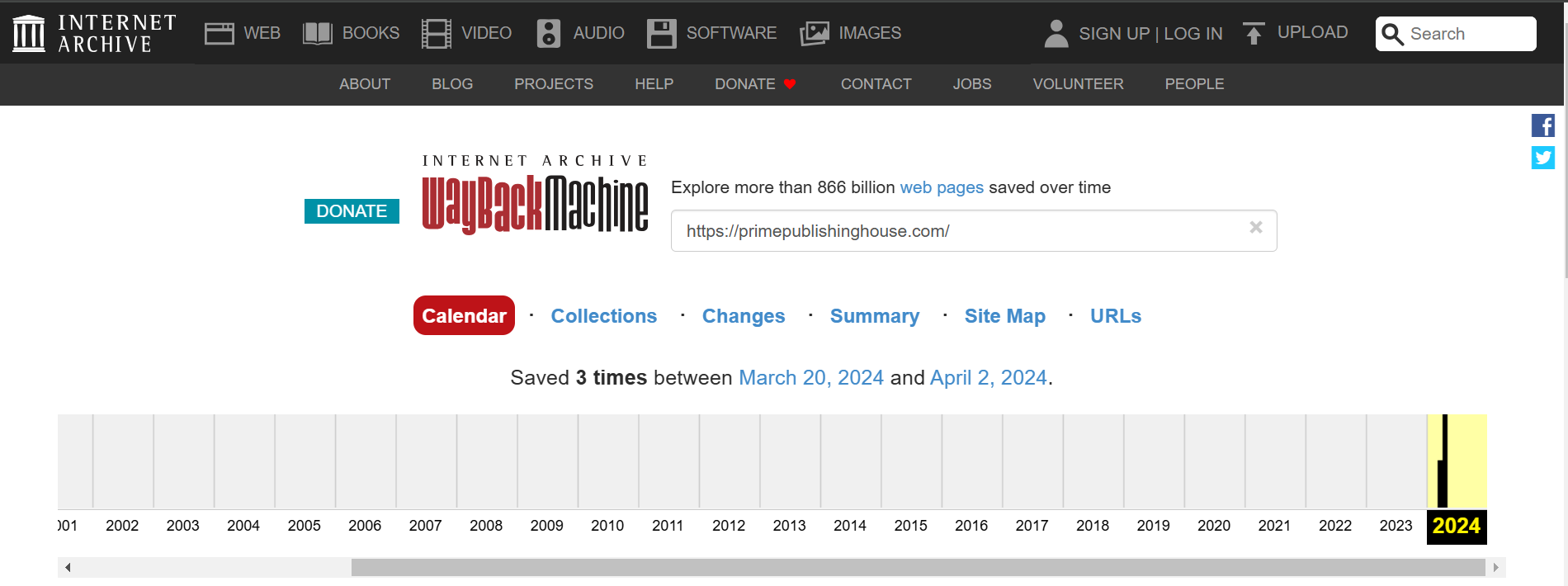Screen dimensions: 1568x586
Task: Click the timeline scroll right arrow
Action: (x=1495, y=567)
